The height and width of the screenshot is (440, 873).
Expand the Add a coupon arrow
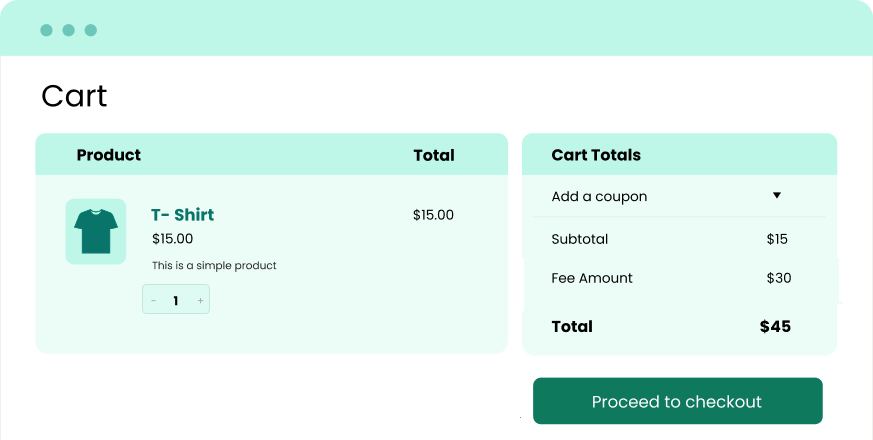coord(776,196)
